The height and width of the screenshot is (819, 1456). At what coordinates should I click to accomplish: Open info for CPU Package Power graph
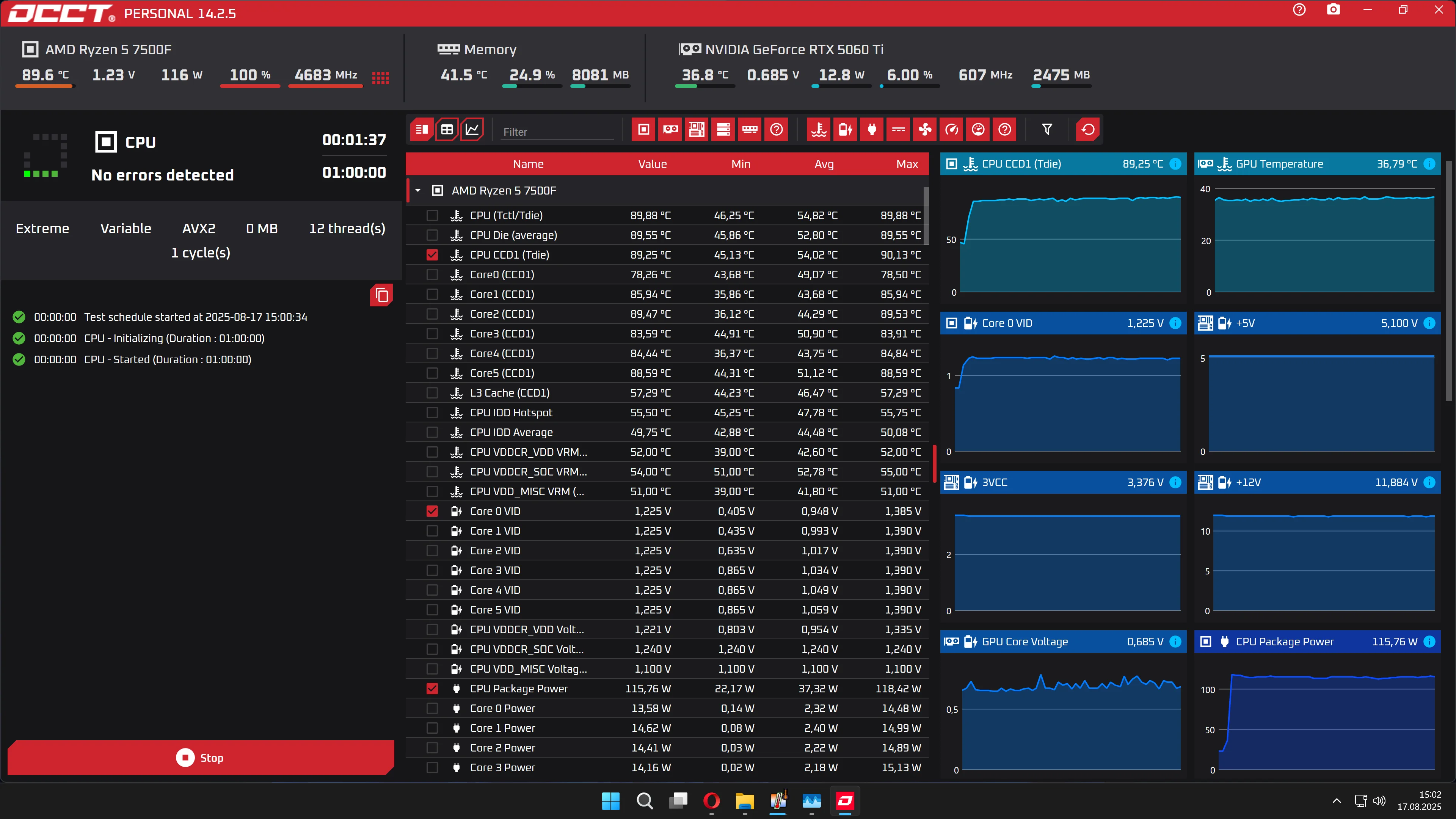[1429, 642]
